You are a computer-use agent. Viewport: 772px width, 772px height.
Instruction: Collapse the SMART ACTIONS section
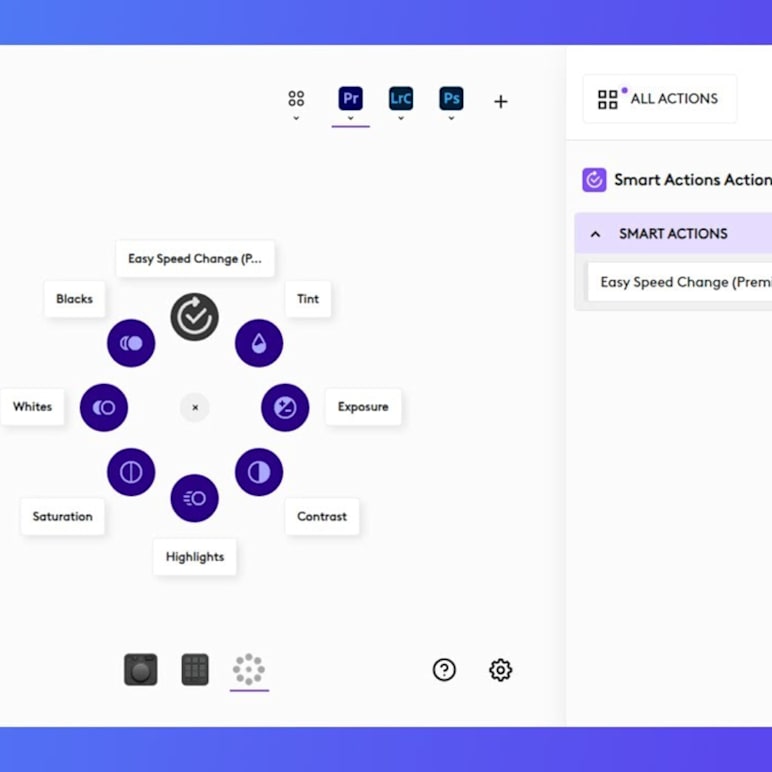tap(596, 234)
